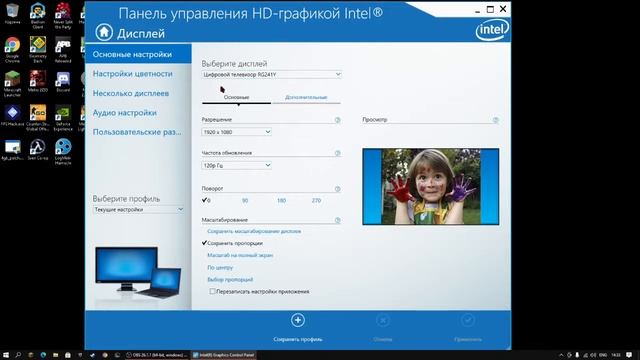Select По центру scaling option
This screenshot has width=640, height=360.
[220, 267]
